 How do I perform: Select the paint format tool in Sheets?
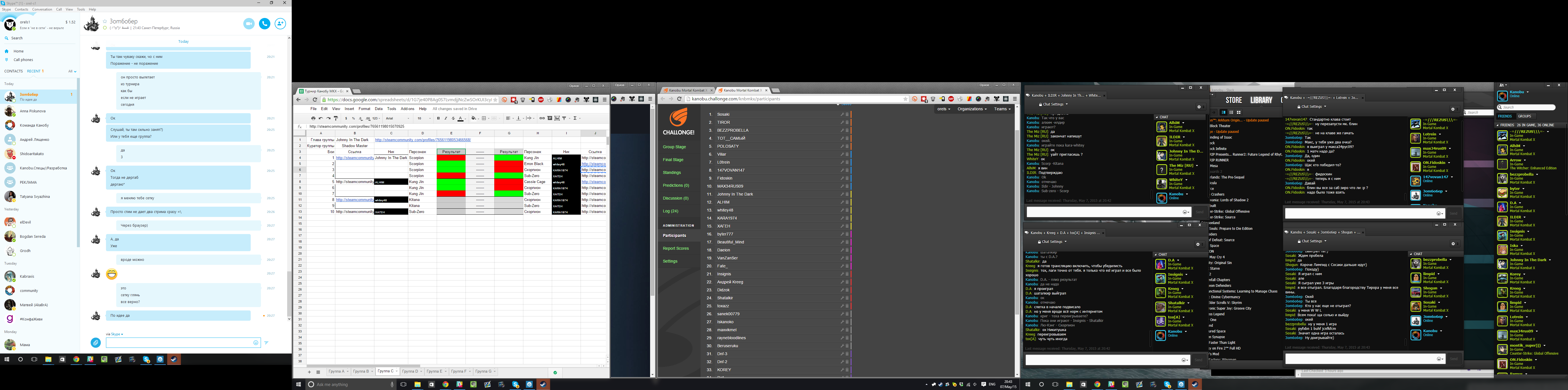(336, 118)
